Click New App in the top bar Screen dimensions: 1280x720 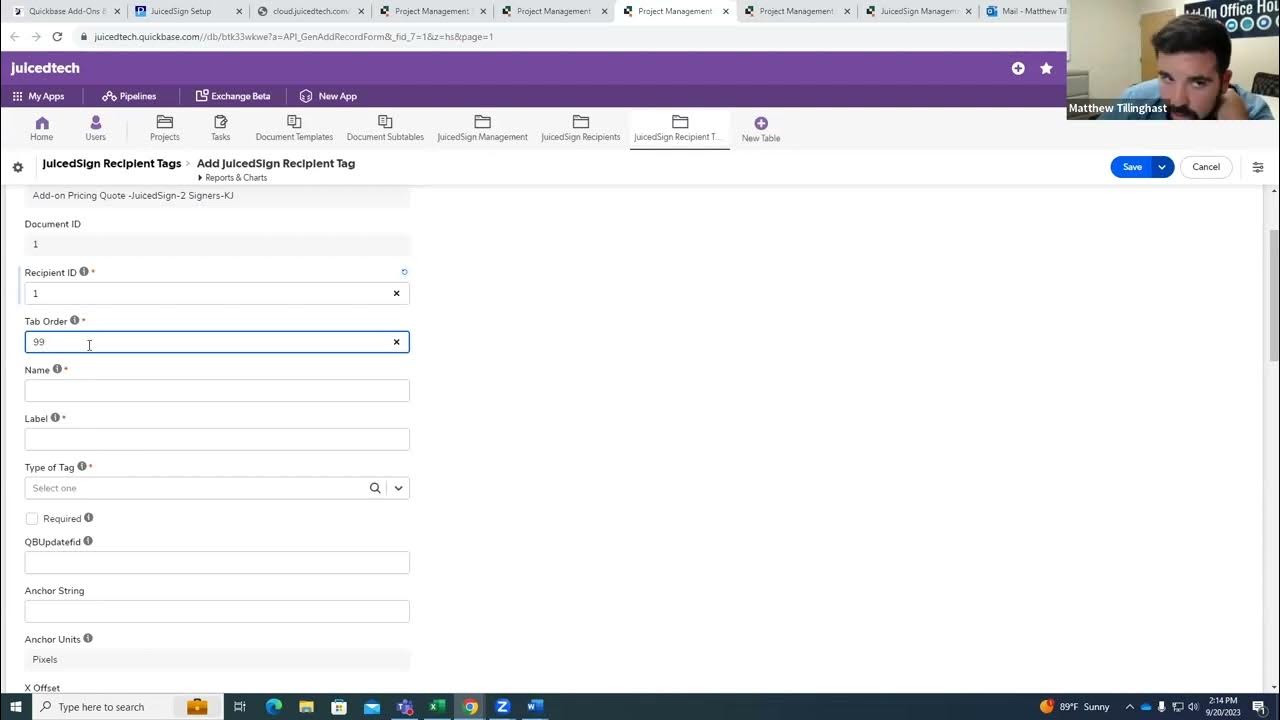[328, 96]
